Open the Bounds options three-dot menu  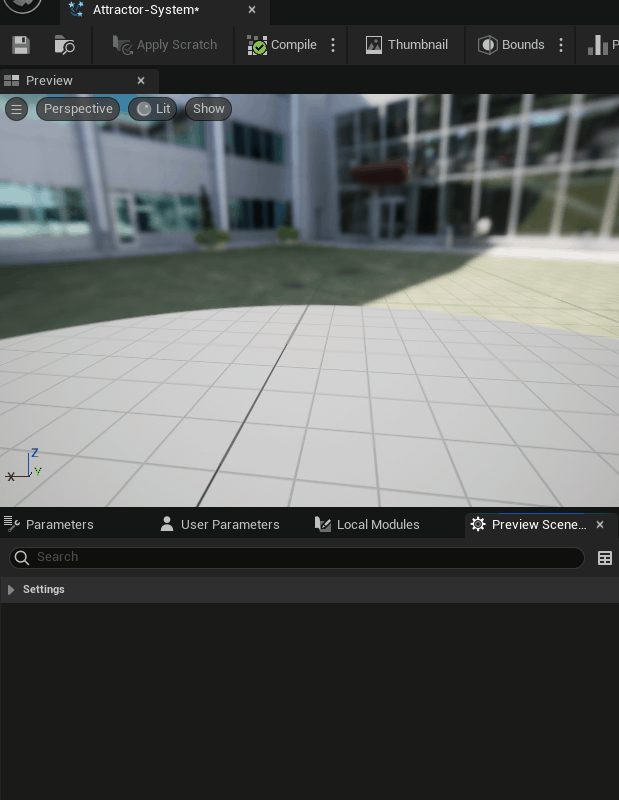point(561,45)
